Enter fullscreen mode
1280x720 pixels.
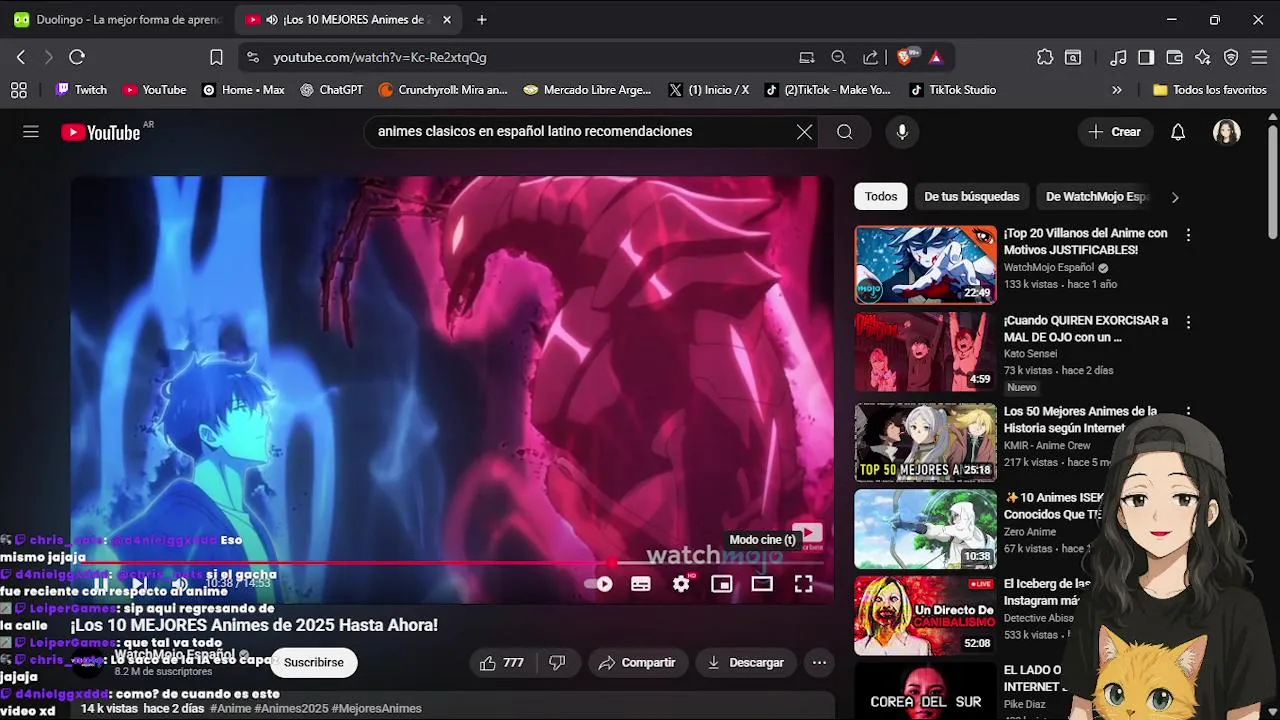coord(804,584)
